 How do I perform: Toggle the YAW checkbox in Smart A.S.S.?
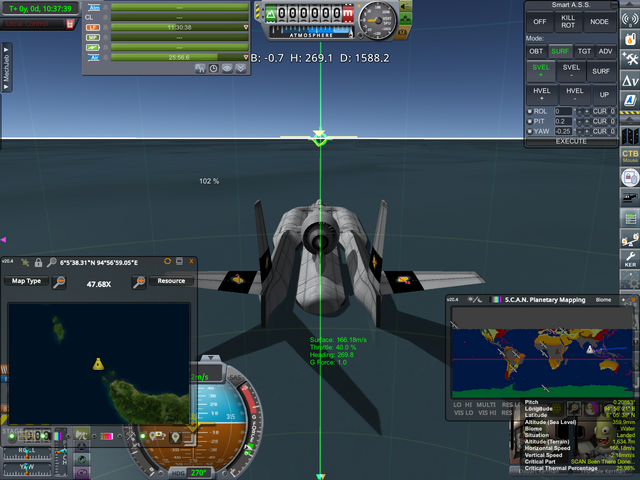click(529, 131)
